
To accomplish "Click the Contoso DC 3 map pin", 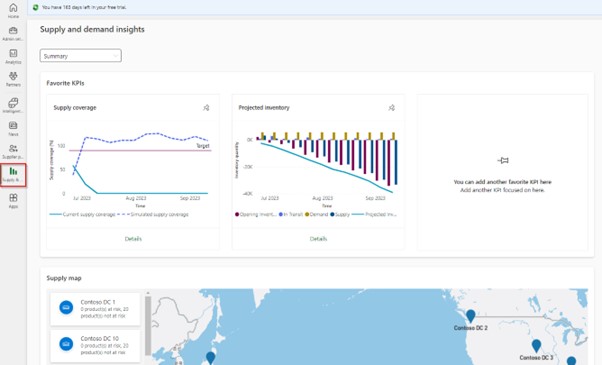I will [536, 346].
